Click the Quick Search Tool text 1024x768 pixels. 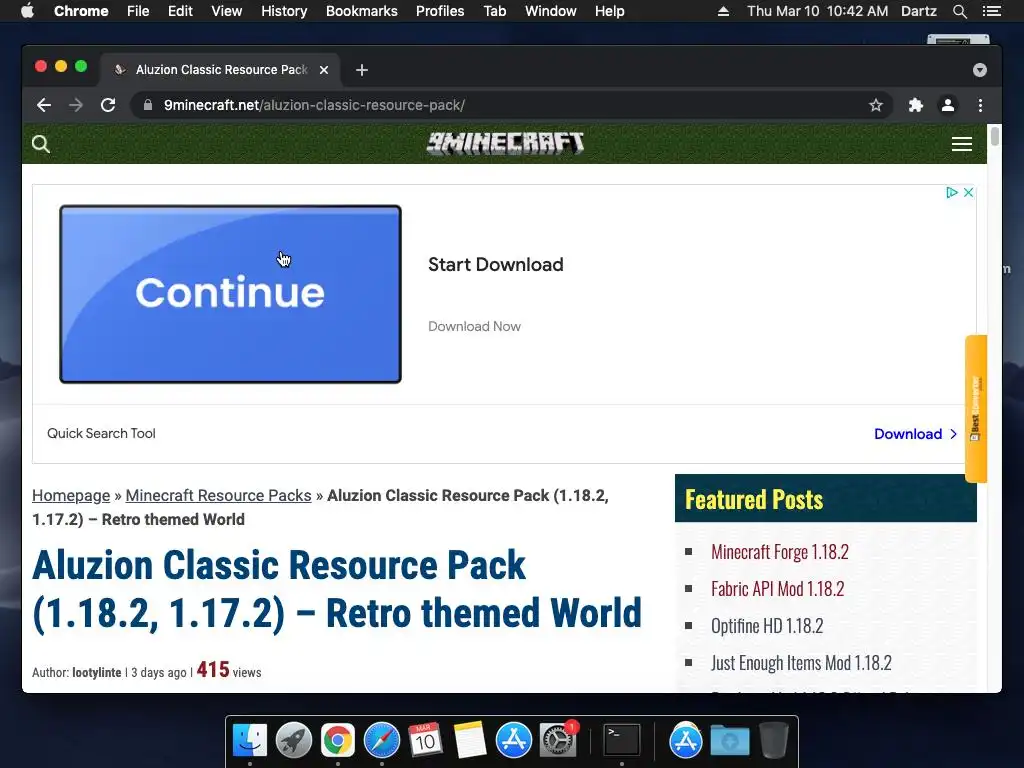[101, 434]
